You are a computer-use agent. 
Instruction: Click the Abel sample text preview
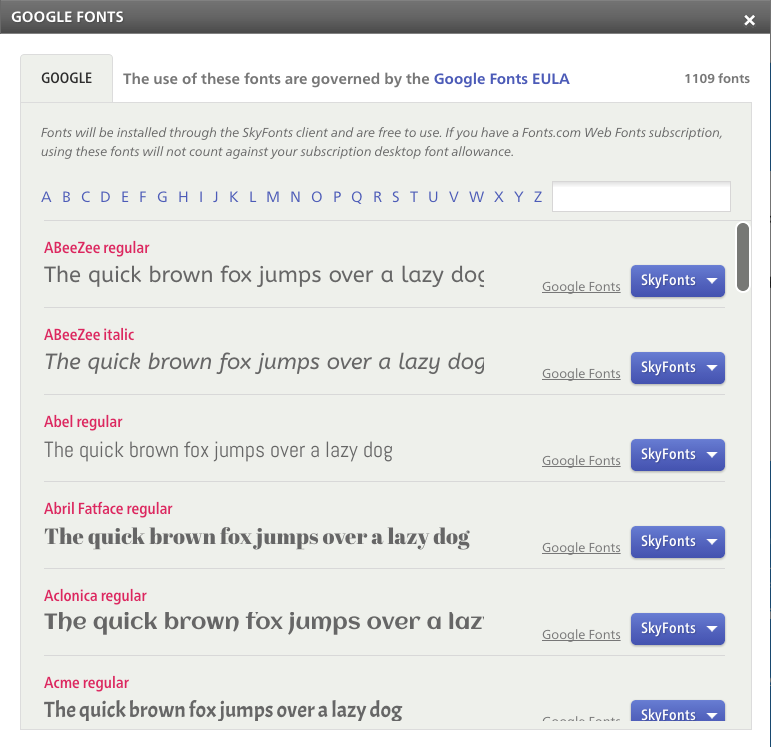[x=218, y=450]
